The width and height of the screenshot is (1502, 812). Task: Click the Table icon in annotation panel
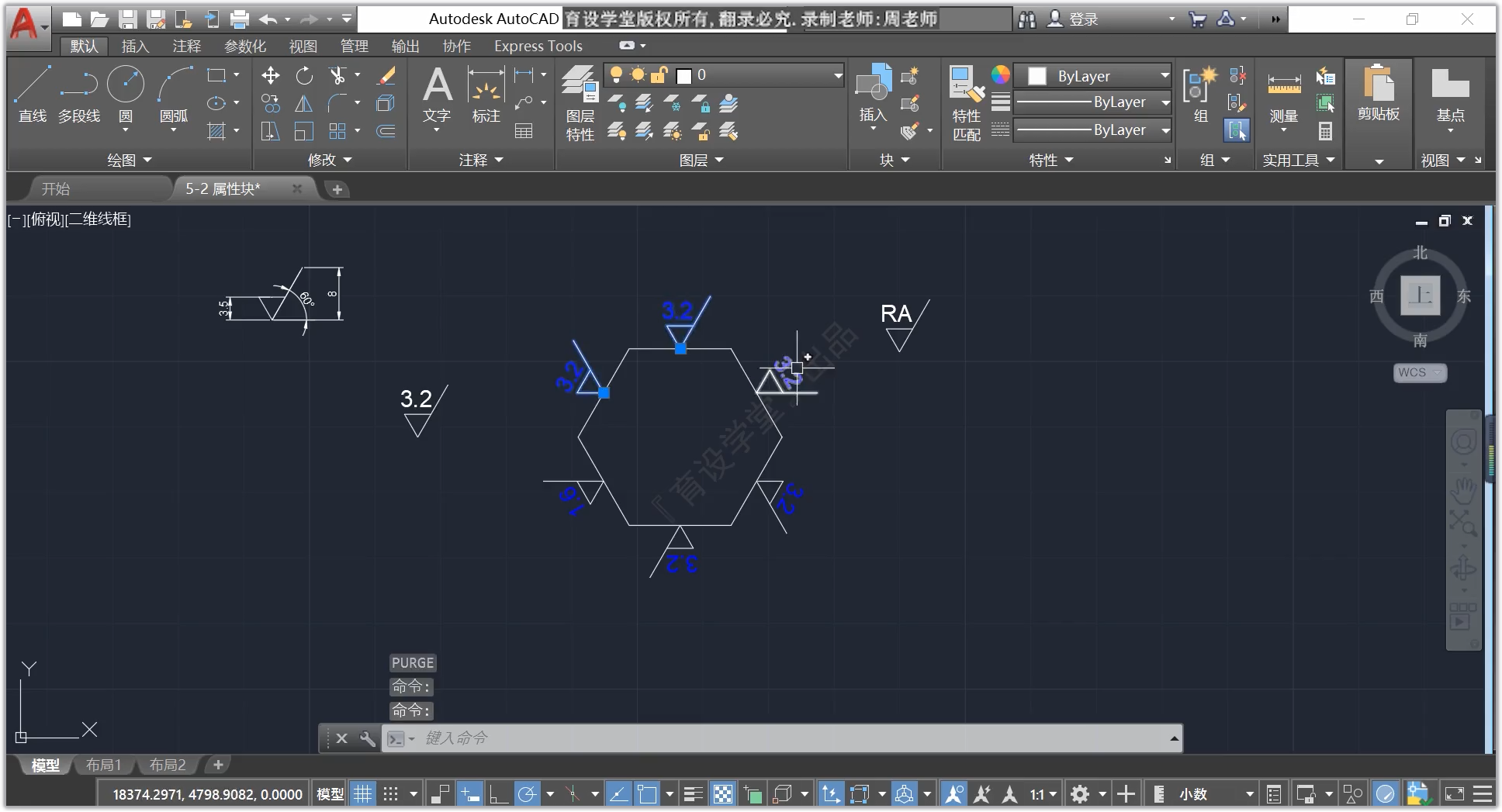click(524, 132)
